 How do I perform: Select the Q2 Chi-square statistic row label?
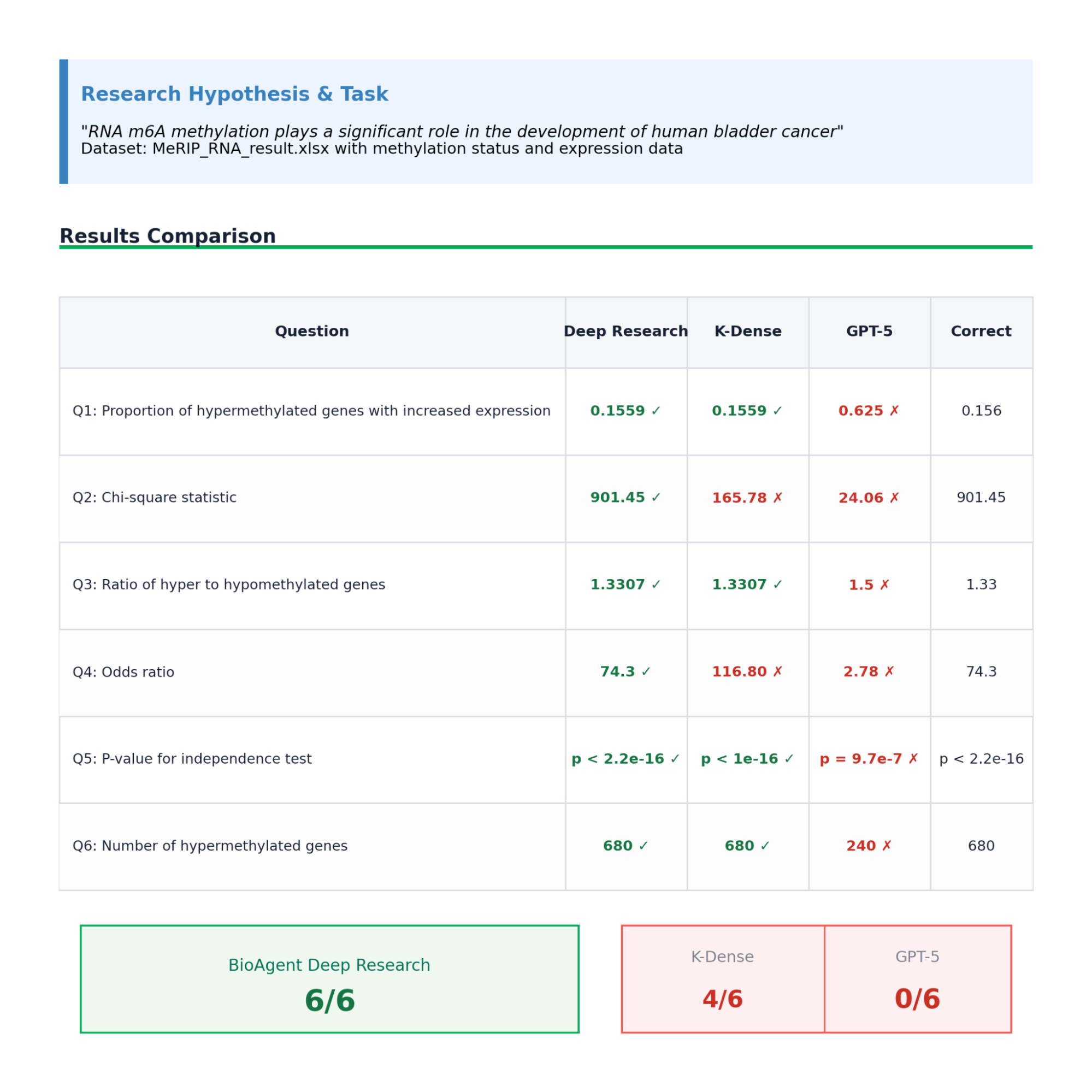tap(154, 498)
